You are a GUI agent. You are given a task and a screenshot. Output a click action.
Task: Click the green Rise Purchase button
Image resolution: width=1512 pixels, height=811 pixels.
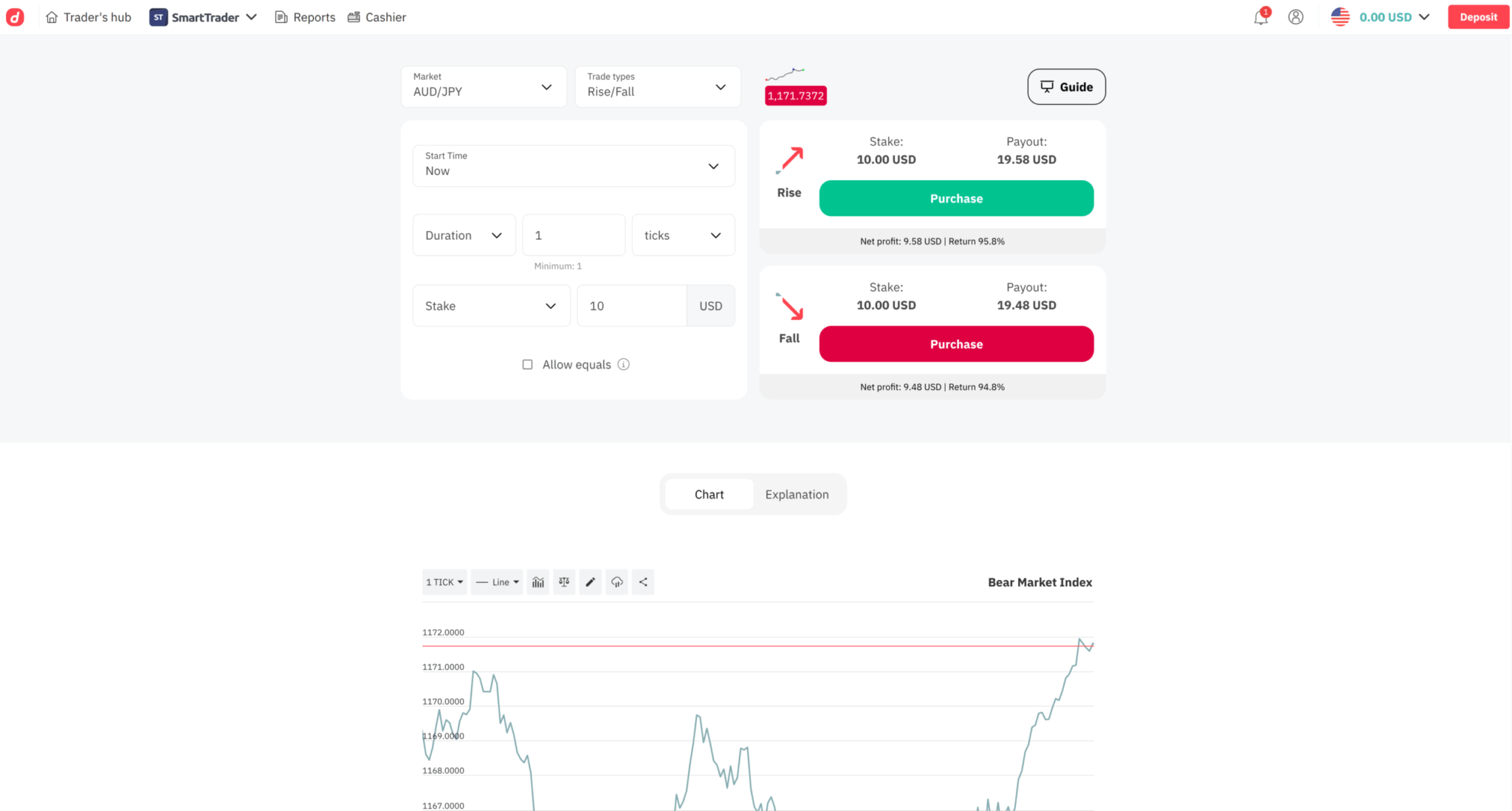pyautogui.click(x=956, y=198)
